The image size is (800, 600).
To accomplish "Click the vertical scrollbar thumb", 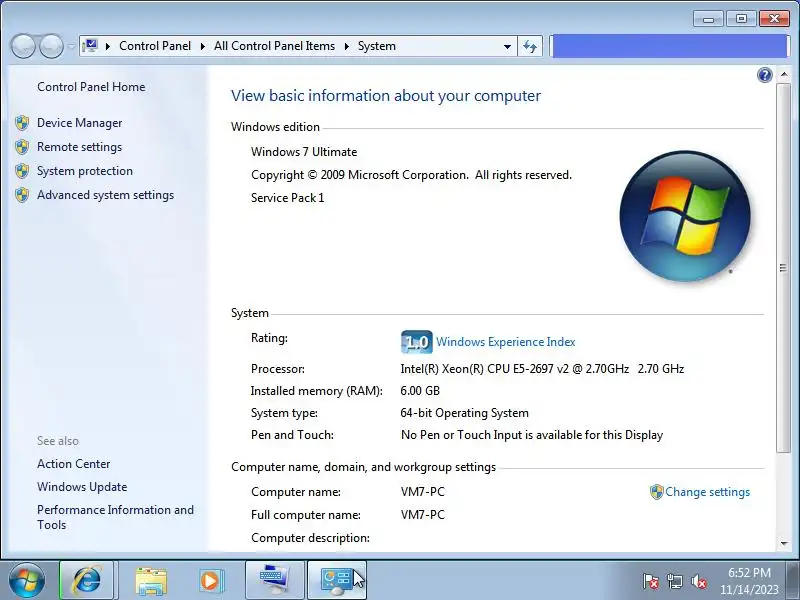I will [x=784, y=267].
